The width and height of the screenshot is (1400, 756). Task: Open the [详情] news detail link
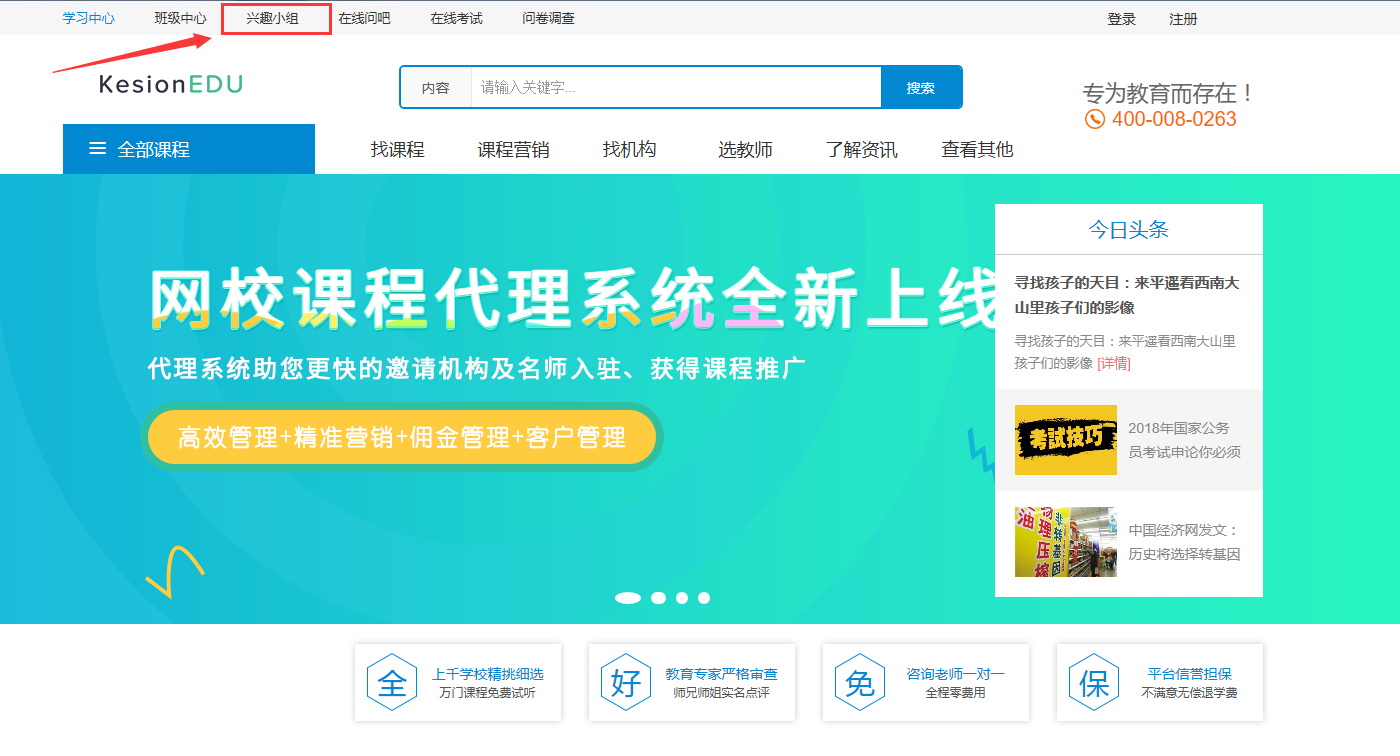pyautogui.click(x=1114, y=363)
